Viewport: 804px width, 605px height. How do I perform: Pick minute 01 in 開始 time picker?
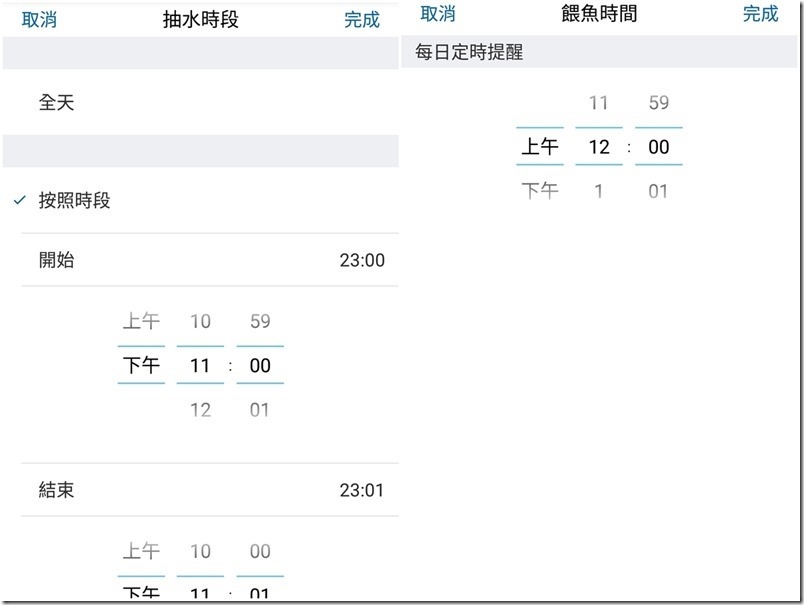pyautogui.click(x=260, y=410)
